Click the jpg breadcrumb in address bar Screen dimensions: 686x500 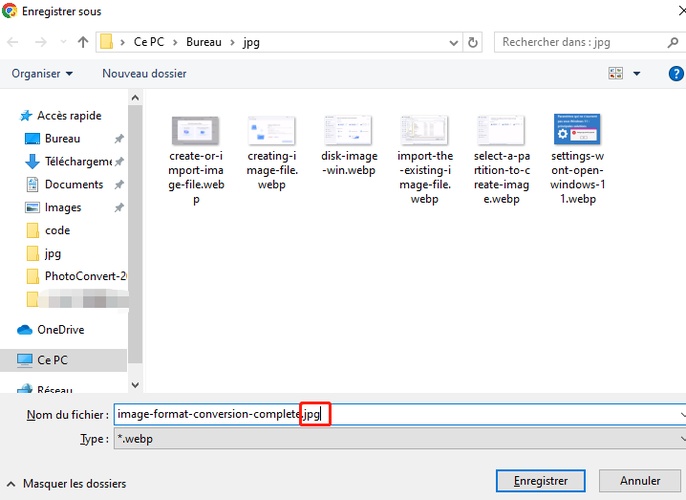click(252, 42)
